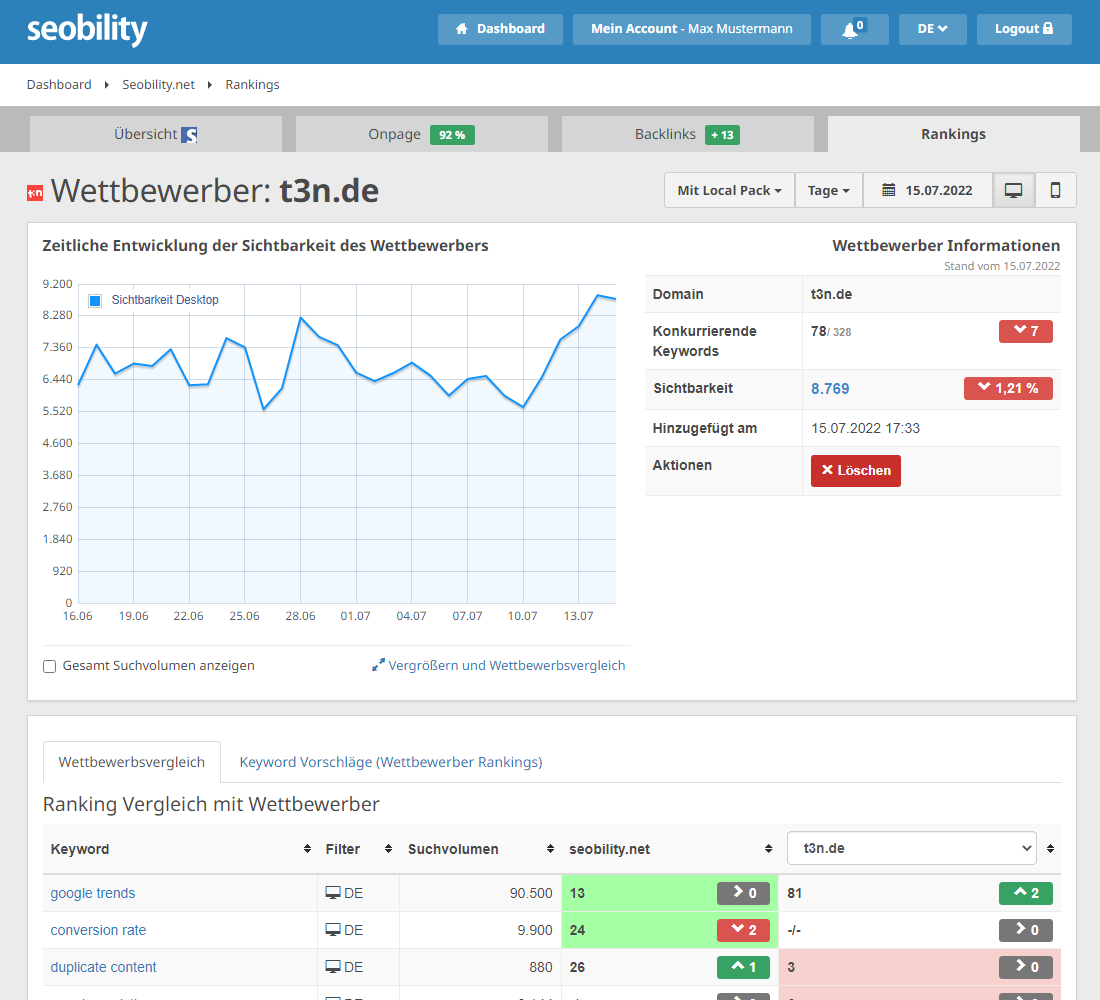
Task: Click the red 1,21 % visibility badge
Action: pyautogui.click(x=1008, y=388)
